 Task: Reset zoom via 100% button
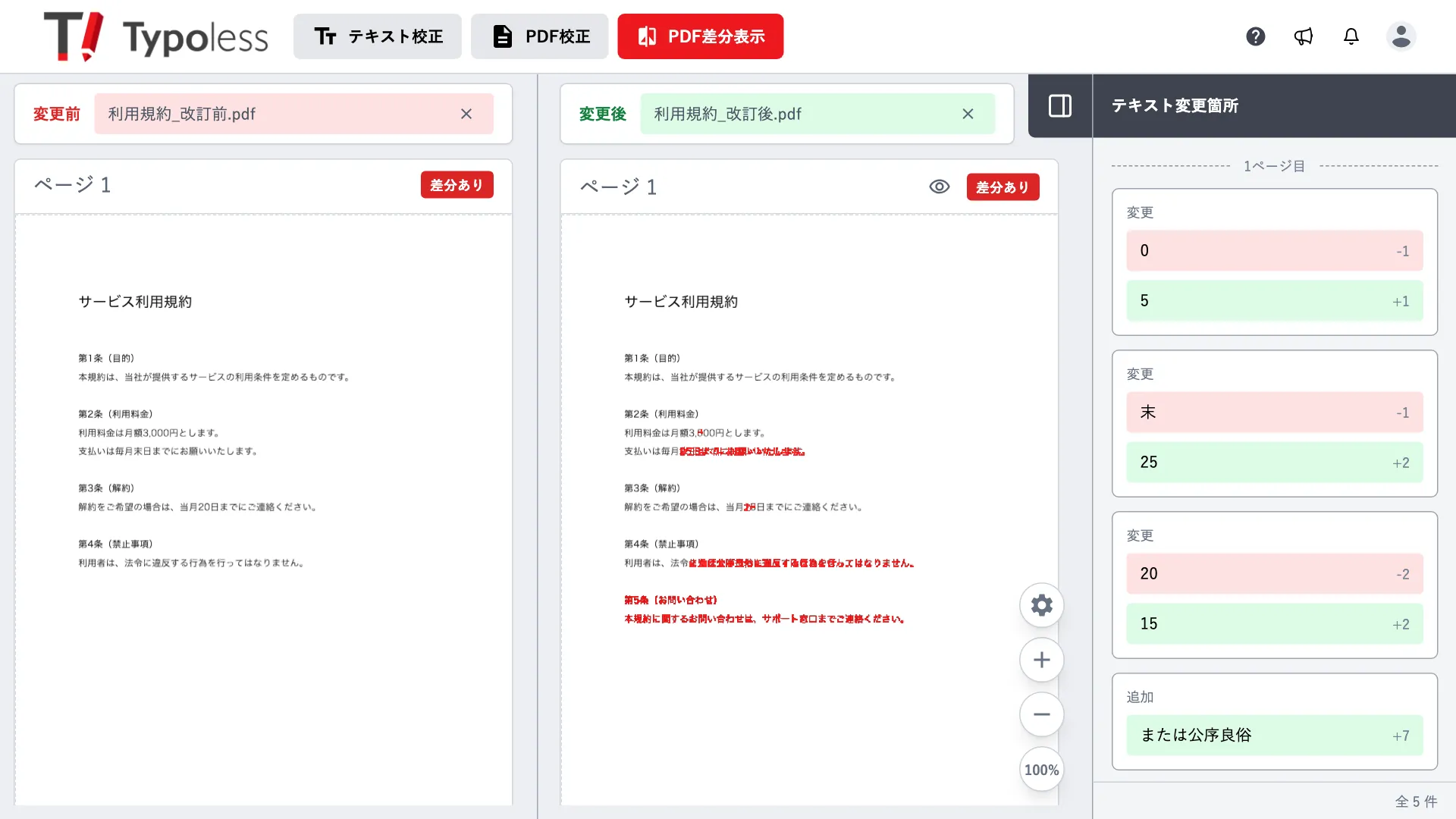coord(1042,770)
